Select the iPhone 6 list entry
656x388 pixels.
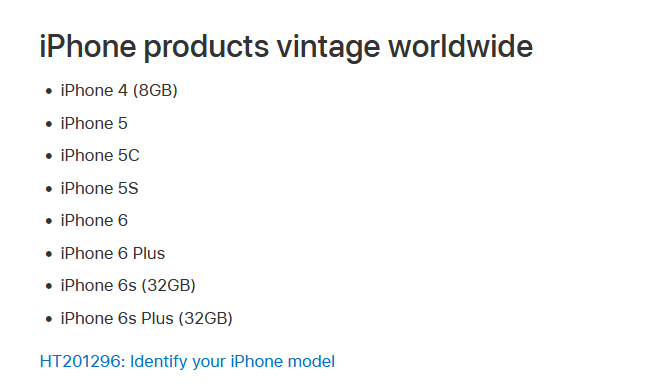pyautogui.click(x=94, y=221)
